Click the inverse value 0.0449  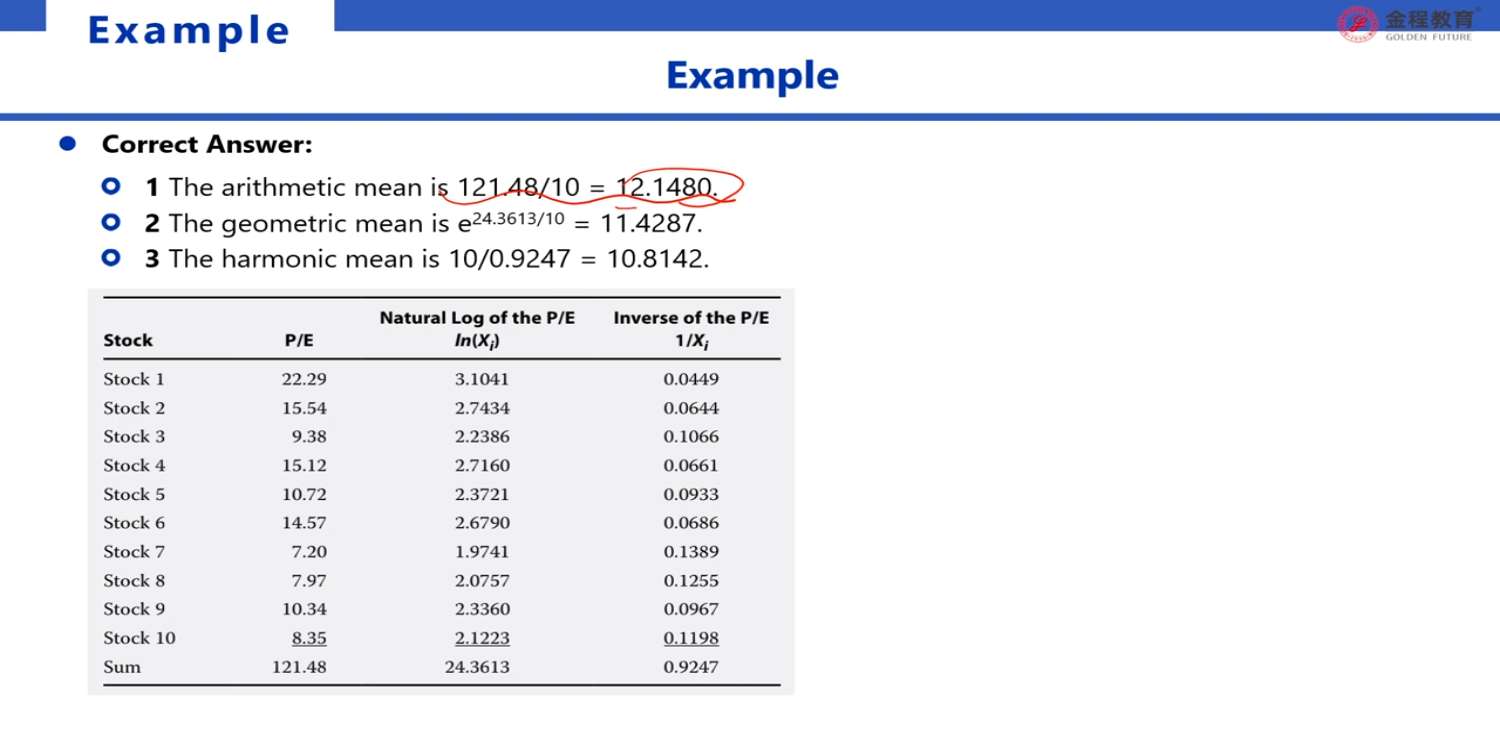(x=691, y=379)
